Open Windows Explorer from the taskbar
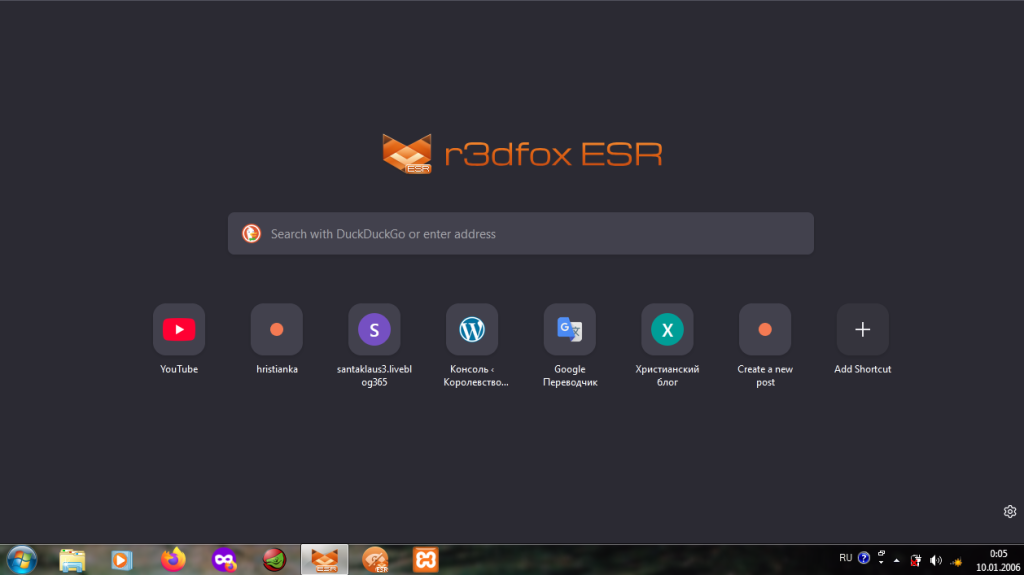1024x575 pixels. (72, 560)
